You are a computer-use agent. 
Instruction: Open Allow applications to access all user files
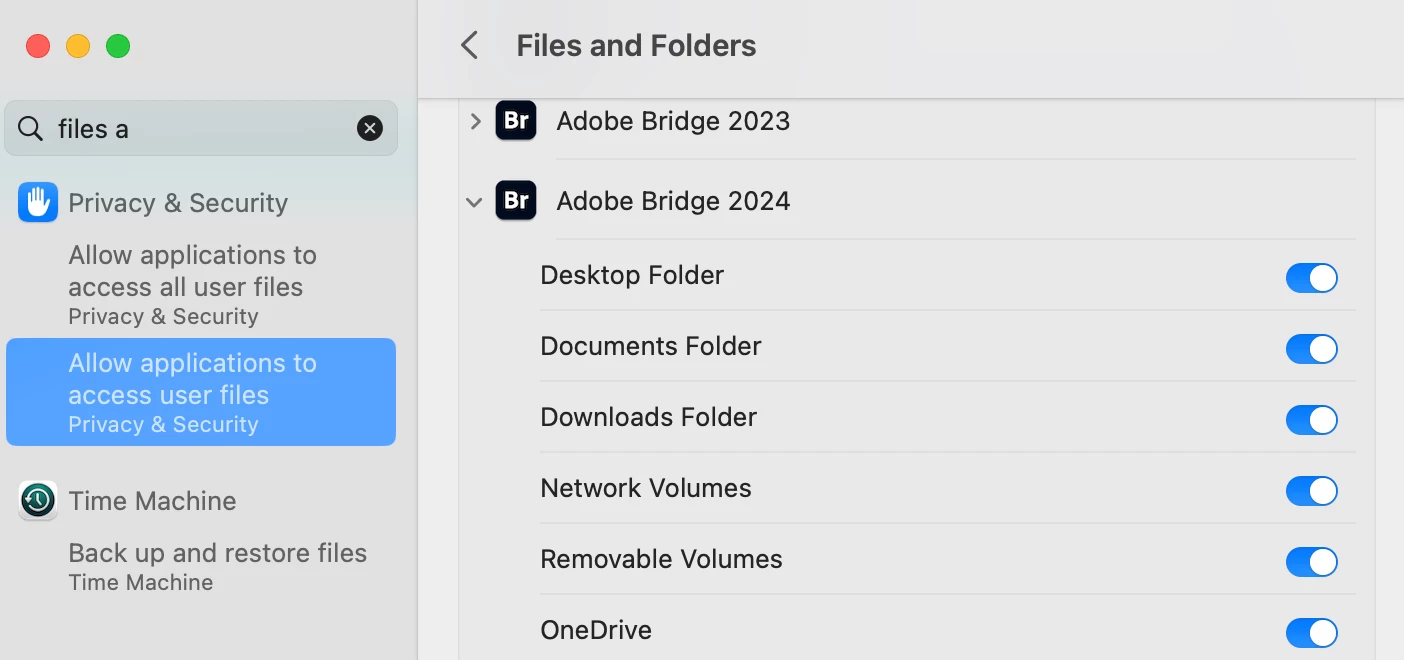[192, 284]
